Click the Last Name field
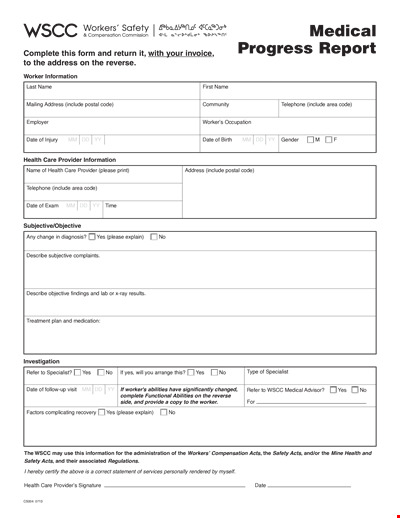 [112, 91]
